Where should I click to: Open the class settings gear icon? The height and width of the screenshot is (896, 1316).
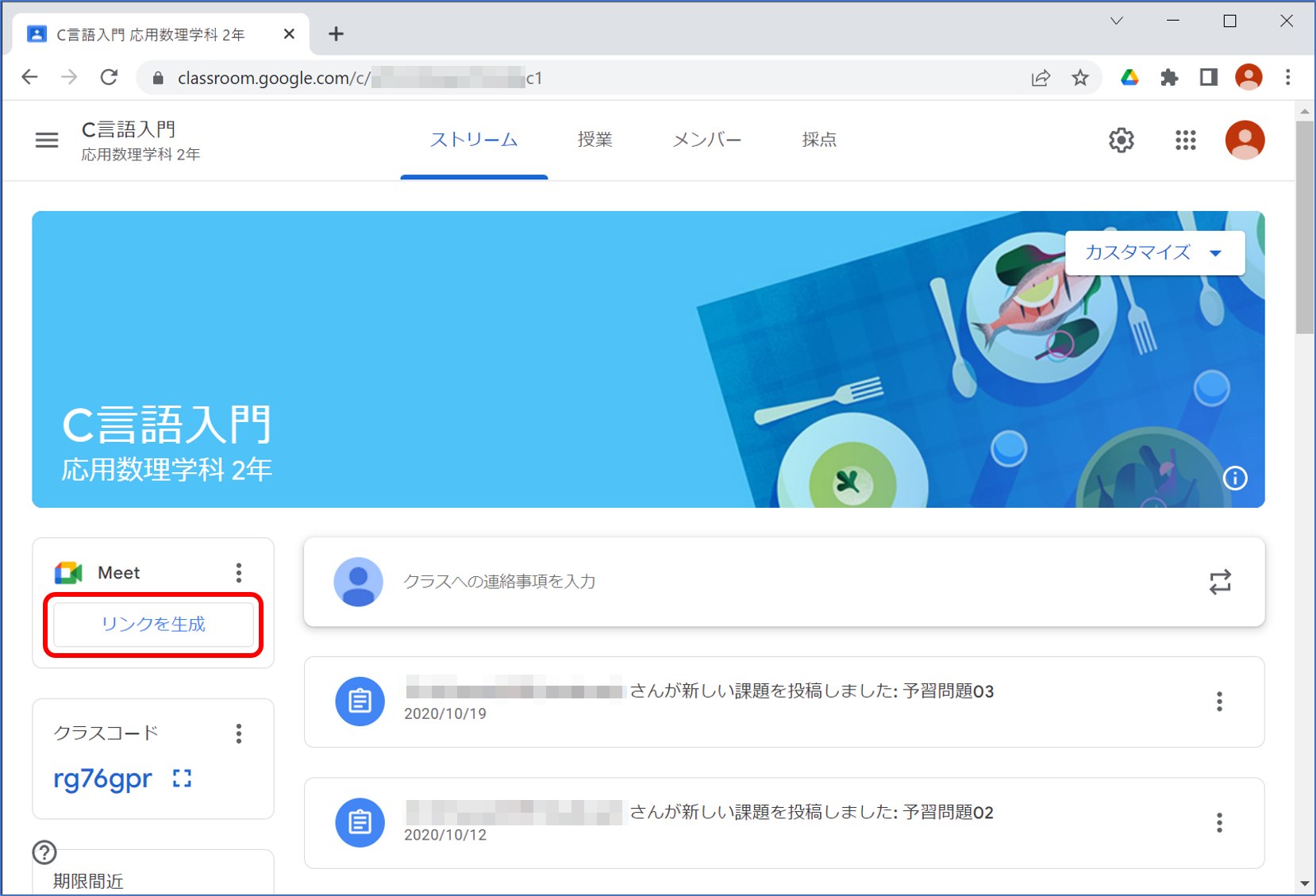[x=1121, y=140]
